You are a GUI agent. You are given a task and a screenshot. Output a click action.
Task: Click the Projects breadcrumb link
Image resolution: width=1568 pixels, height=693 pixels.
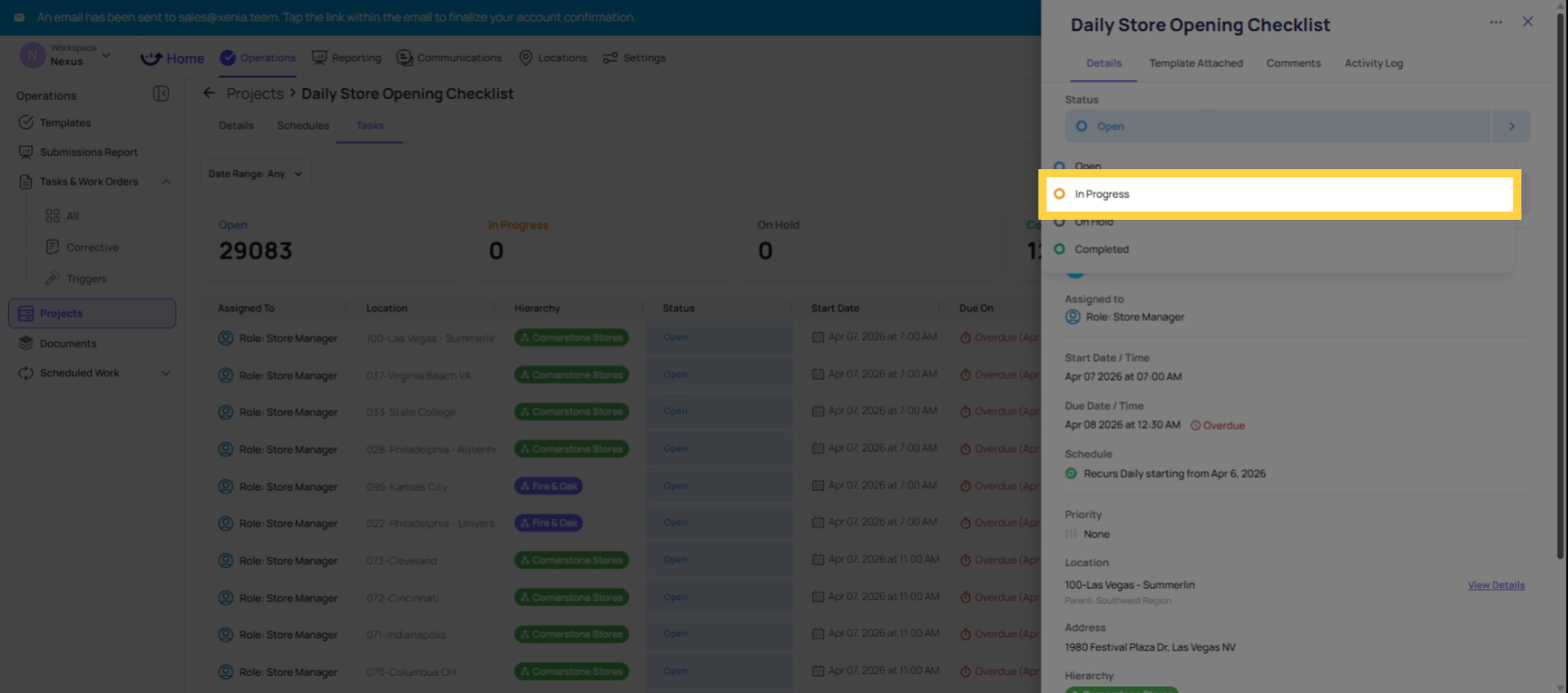[x=255, y=94]
